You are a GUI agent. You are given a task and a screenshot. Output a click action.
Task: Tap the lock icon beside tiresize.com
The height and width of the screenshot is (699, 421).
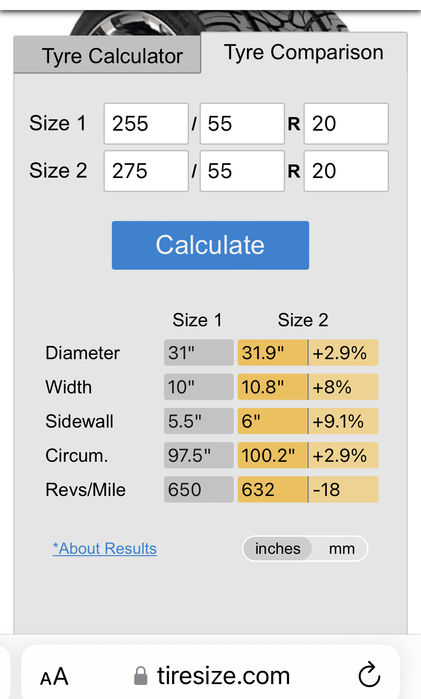click(x=140, y=676)
